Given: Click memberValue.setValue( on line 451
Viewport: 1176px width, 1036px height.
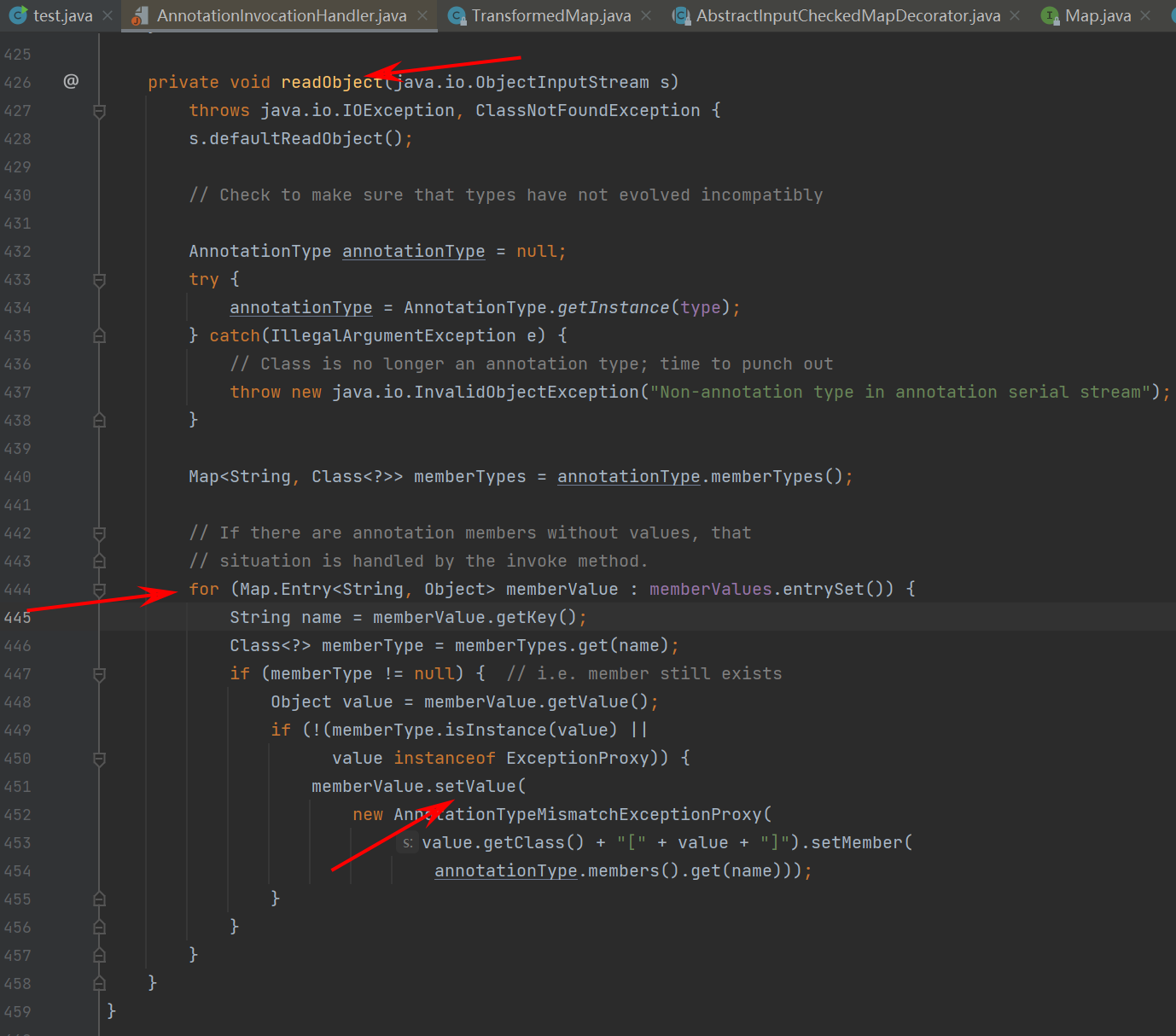Looking at the screenshot, I should point(418,786).
